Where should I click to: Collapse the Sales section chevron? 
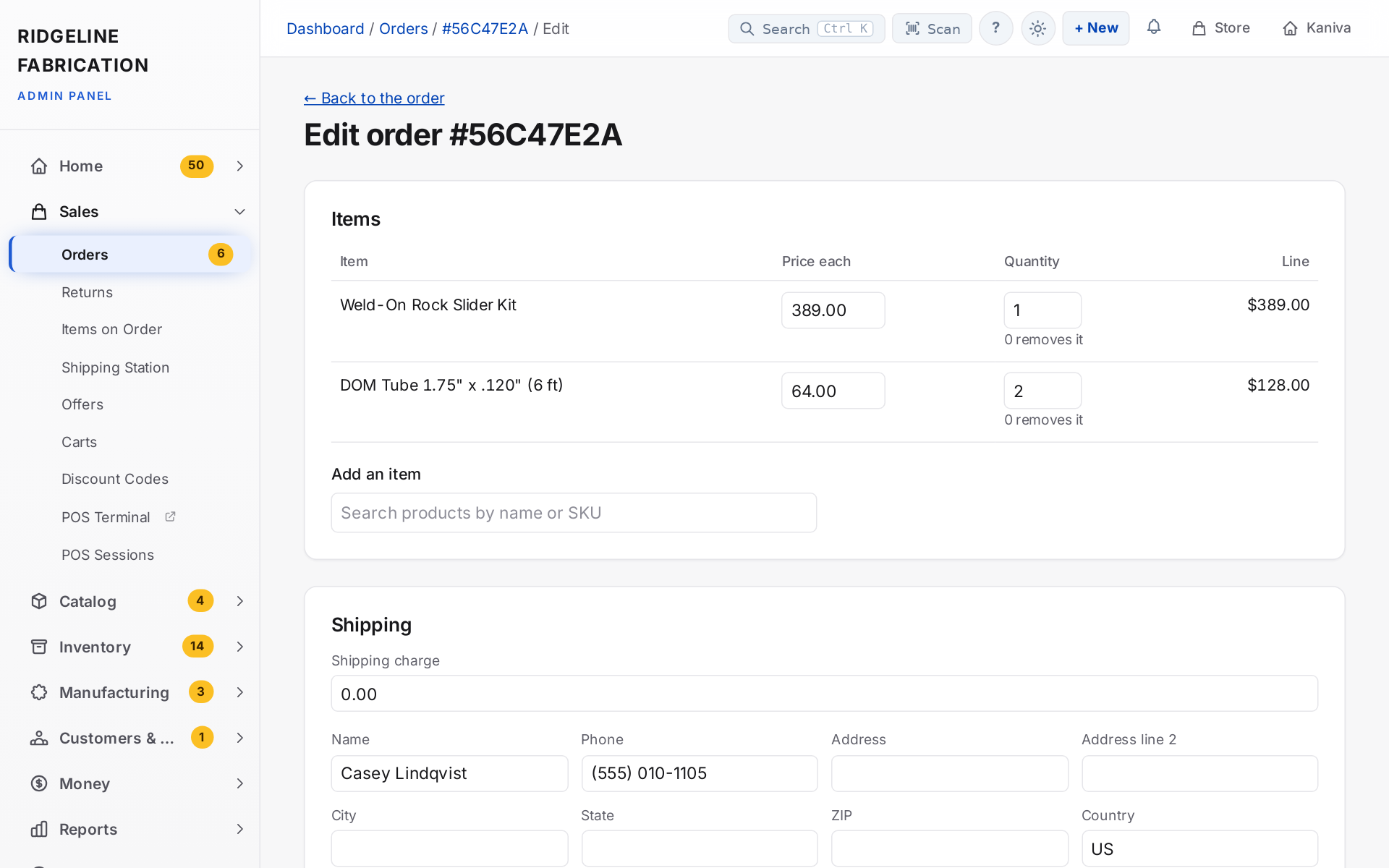click(239, 212)
